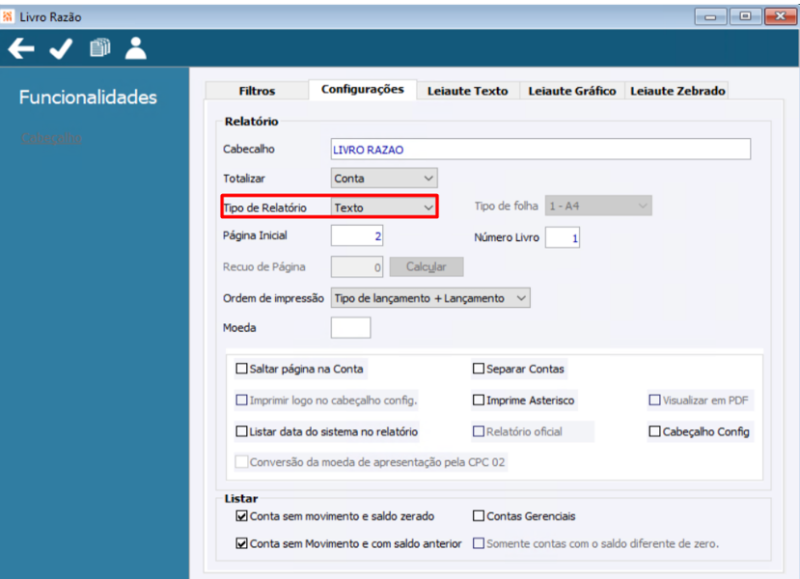Click the Relatório group label
Viewport: 800px width, 579px height.
[252, 121]
